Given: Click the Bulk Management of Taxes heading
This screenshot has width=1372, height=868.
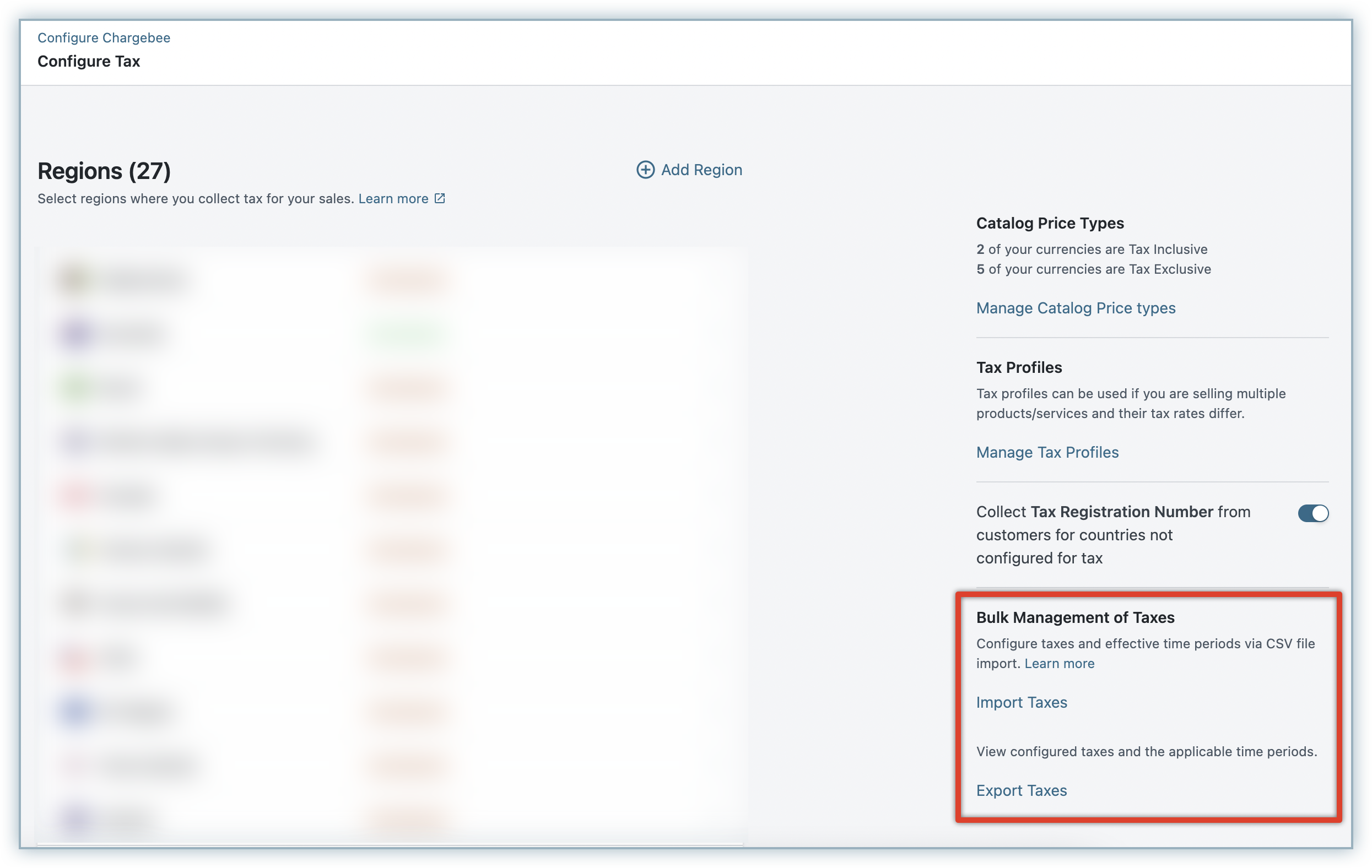Looking at the screenshot, I should click(1075, 617).
